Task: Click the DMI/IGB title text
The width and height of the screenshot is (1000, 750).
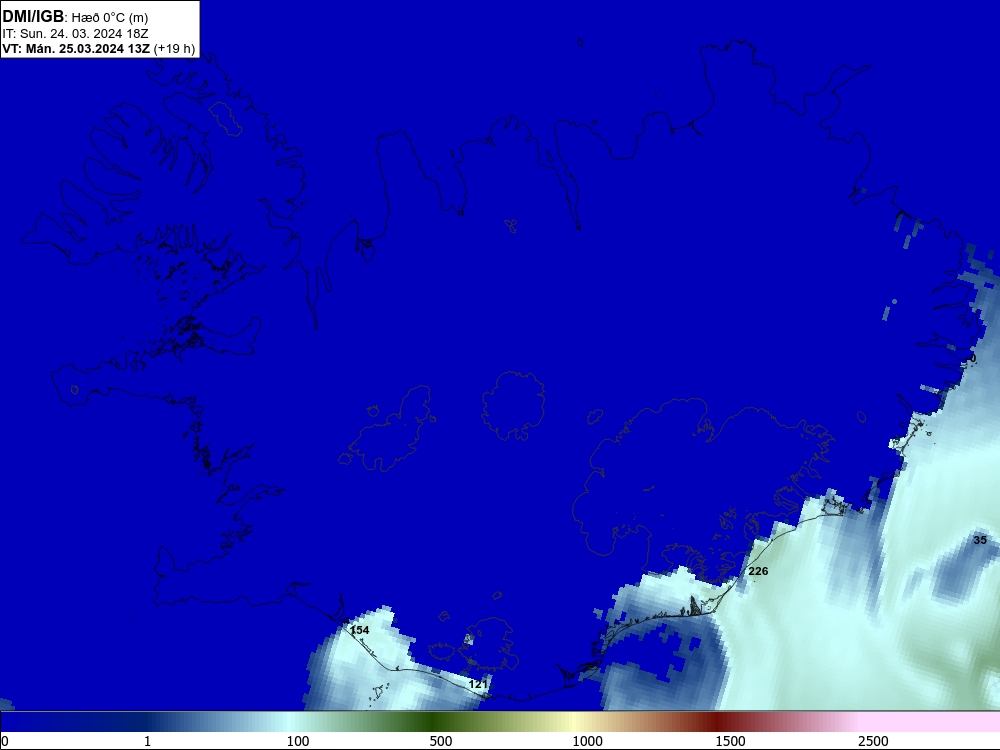Action: point(33,16)
